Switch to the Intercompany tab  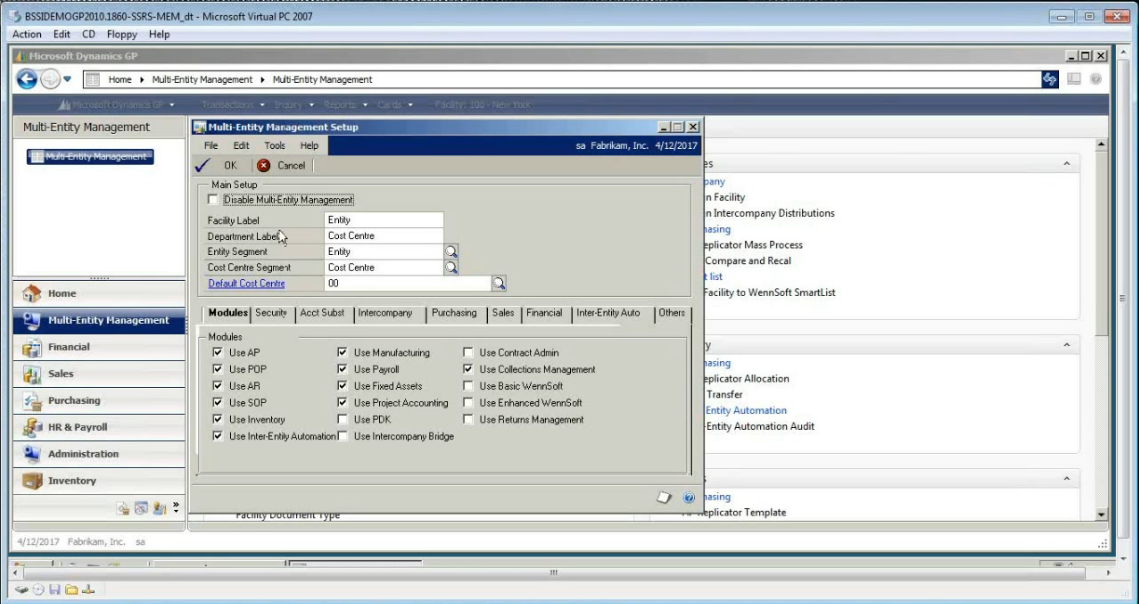click(x=385, y=313)
